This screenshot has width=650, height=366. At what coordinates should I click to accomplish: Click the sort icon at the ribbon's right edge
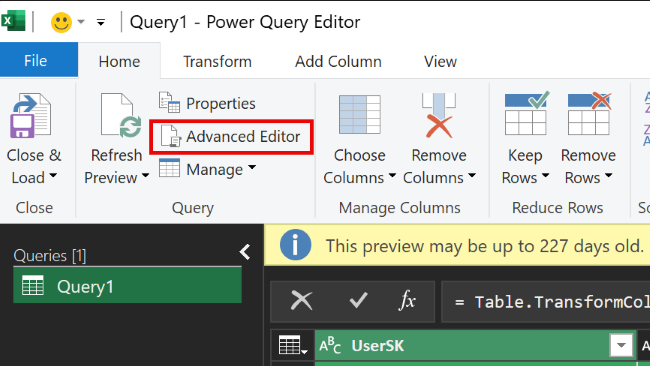click(x=647, y=119)
